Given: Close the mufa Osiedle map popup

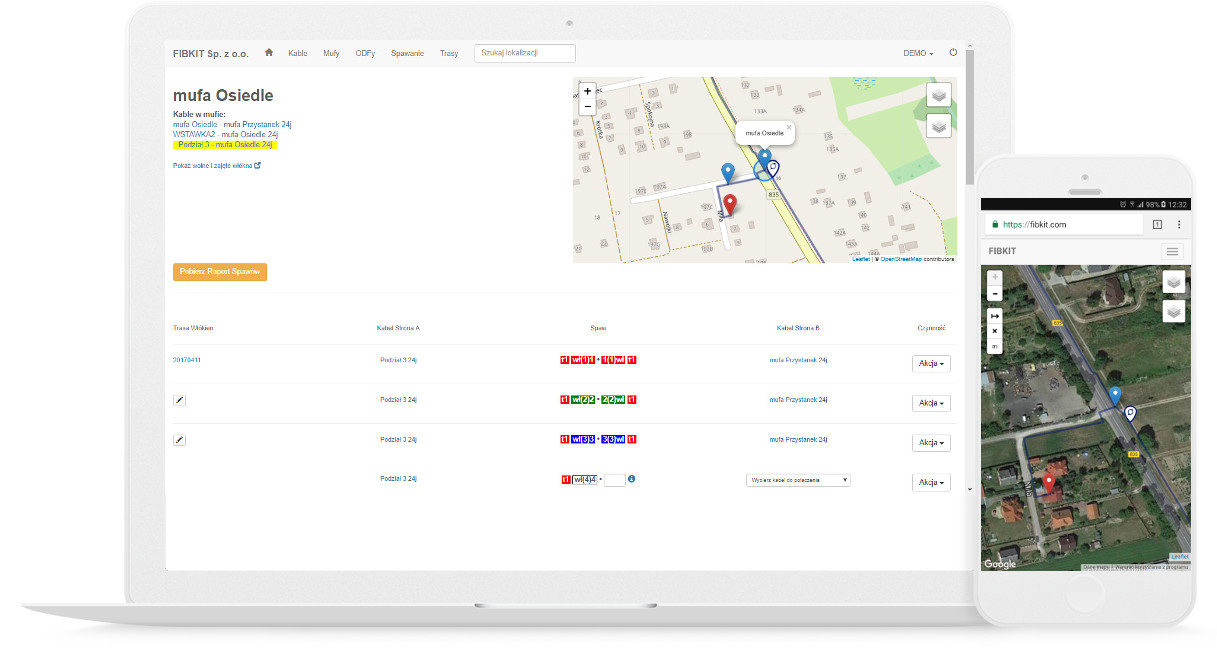Looking at the screenshot, I should (788, 127).
